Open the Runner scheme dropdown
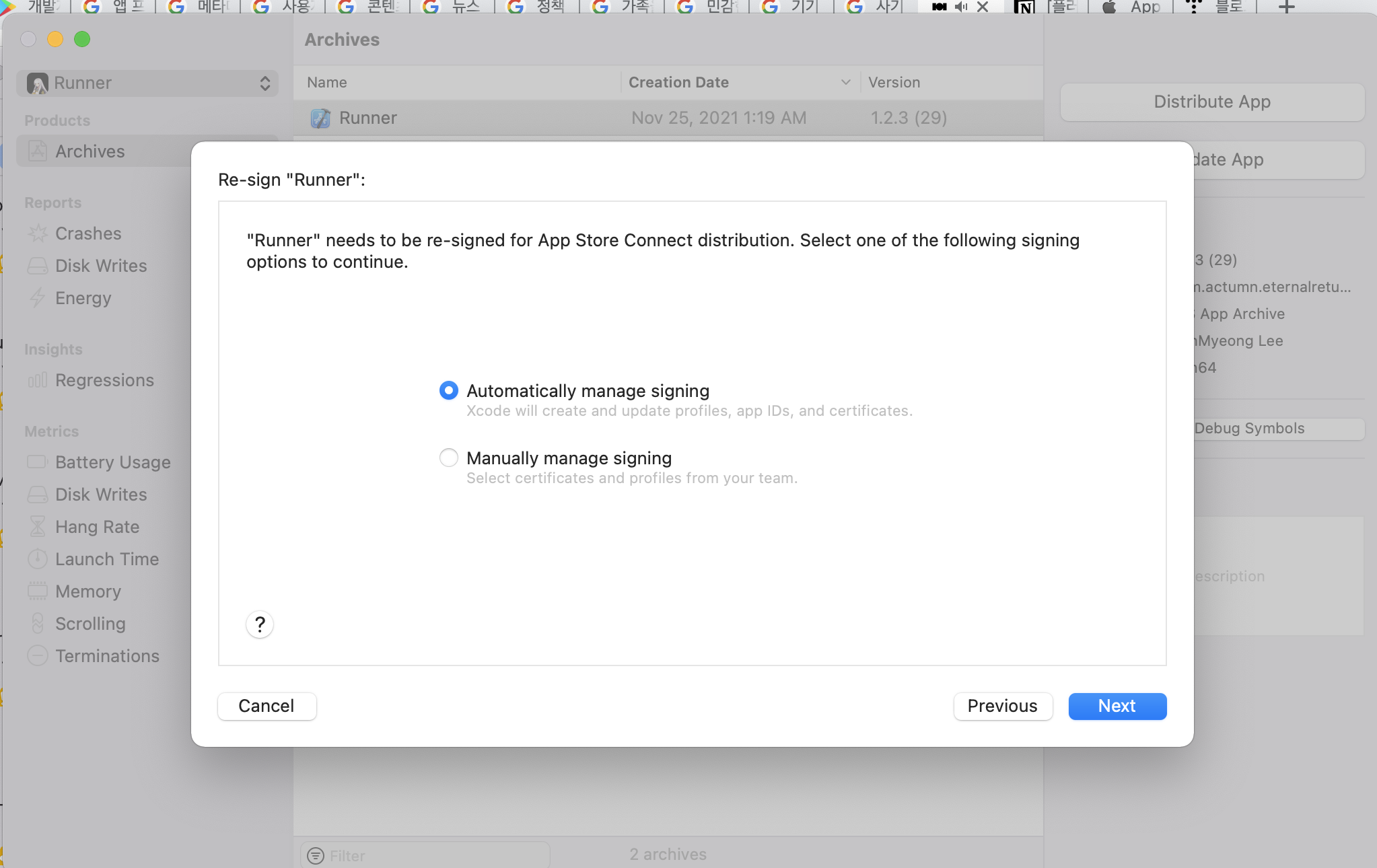1377x868 pixels. [147, 83]
